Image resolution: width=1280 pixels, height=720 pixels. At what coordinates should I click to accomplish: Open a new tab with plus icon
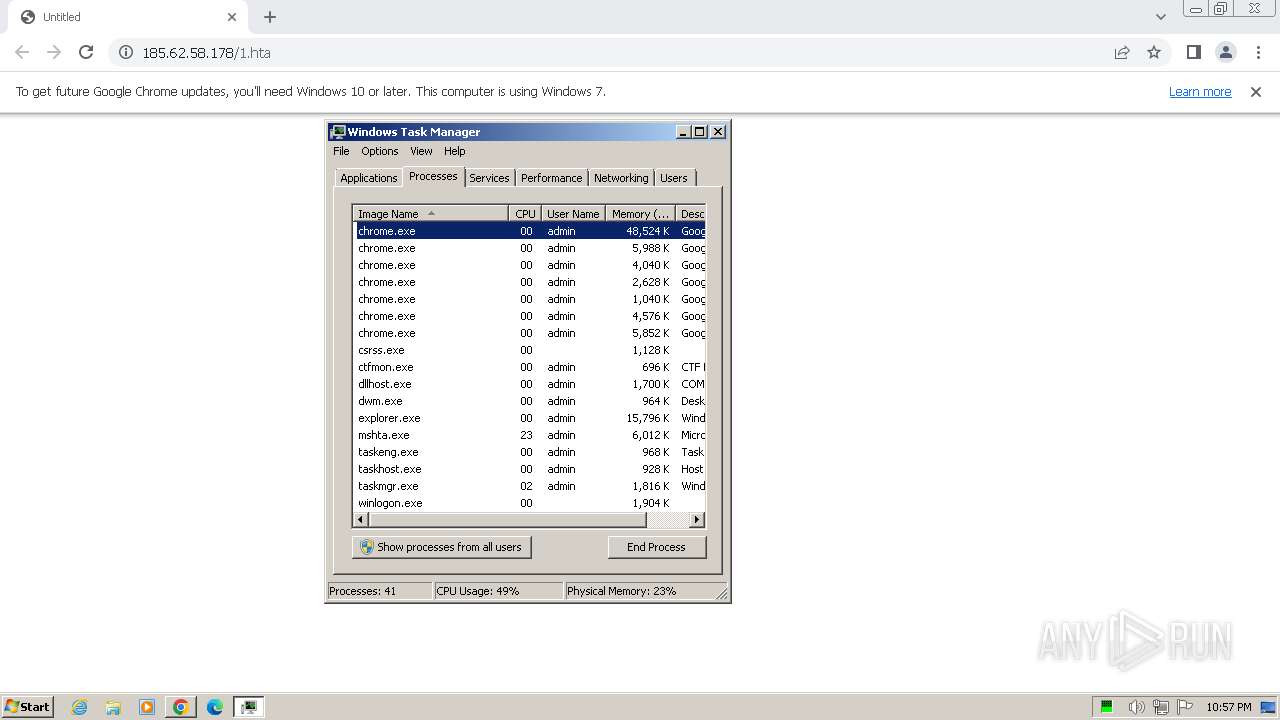tap(270, 17)
